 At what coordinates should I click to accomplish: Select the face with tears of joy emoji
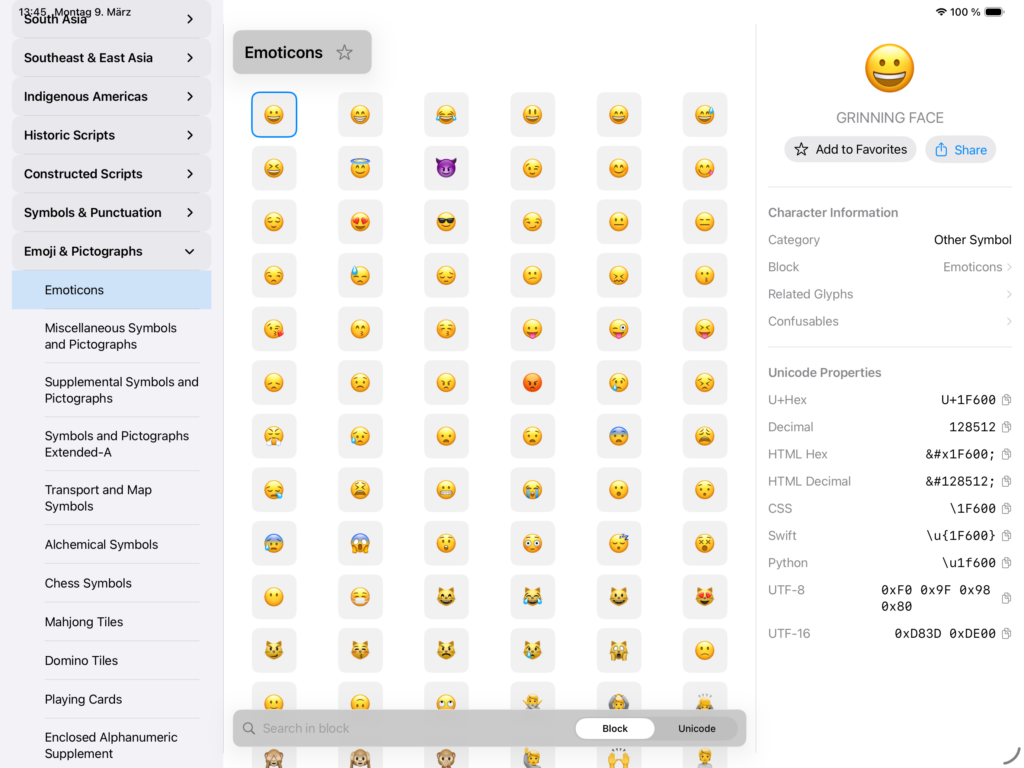[x=446, y=114]
